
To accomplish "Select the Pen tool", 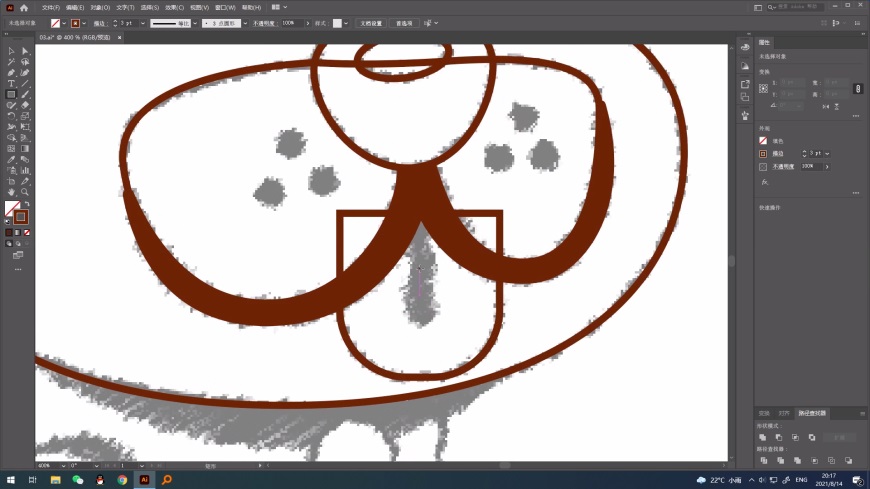I will click(11, 73).
